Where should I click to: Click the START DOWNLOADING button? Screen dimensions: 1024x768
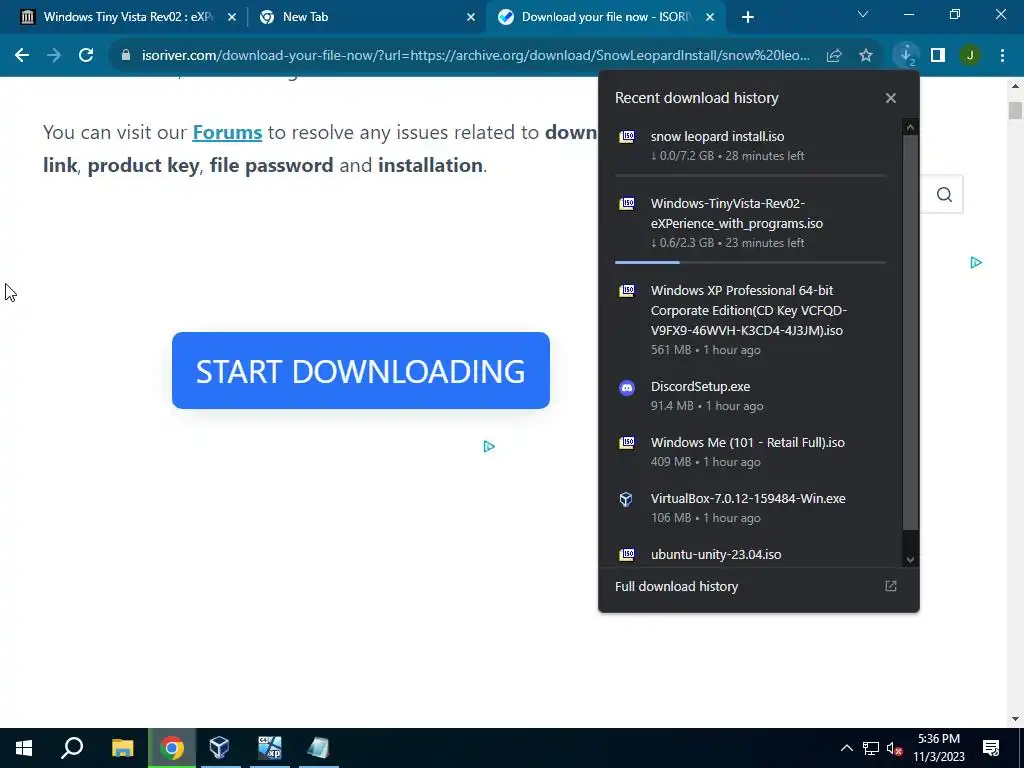click(x=360, y=371)
